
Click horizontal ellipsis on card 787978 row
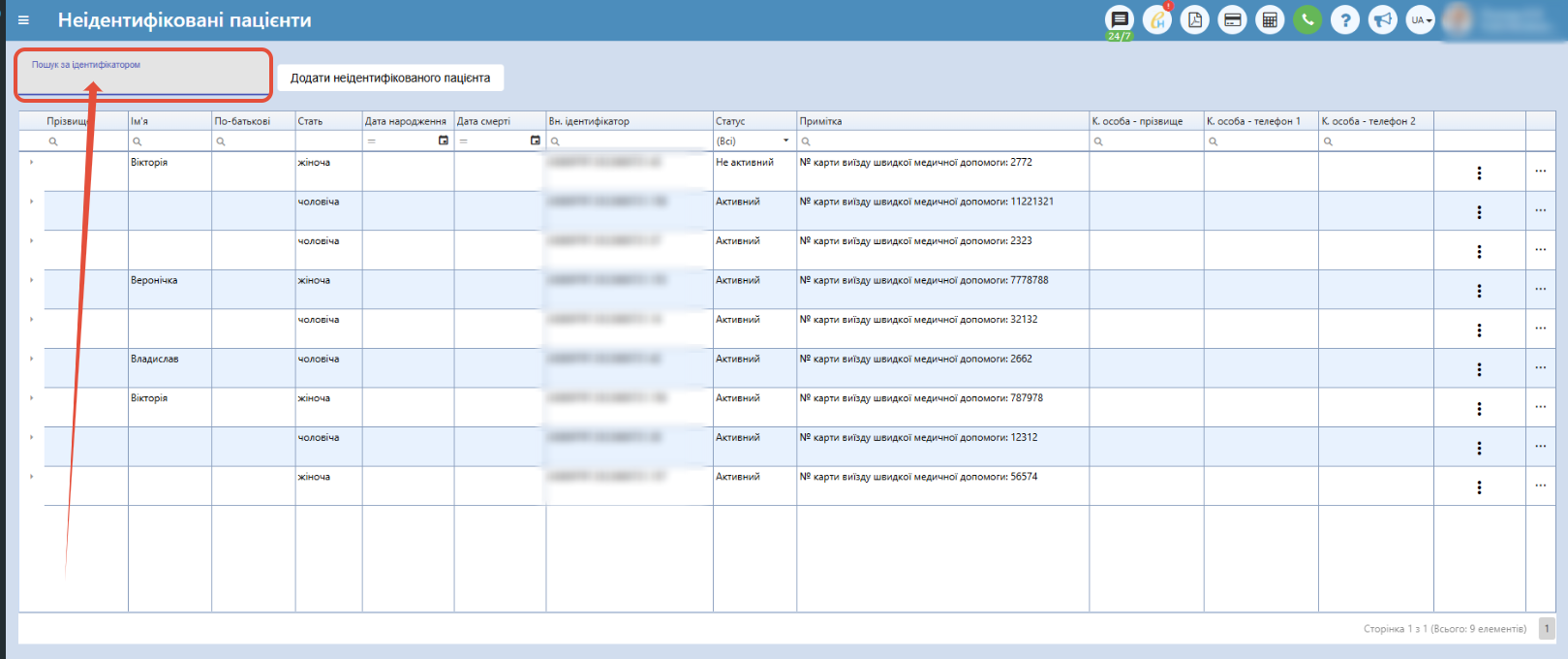click(1541, 407)
